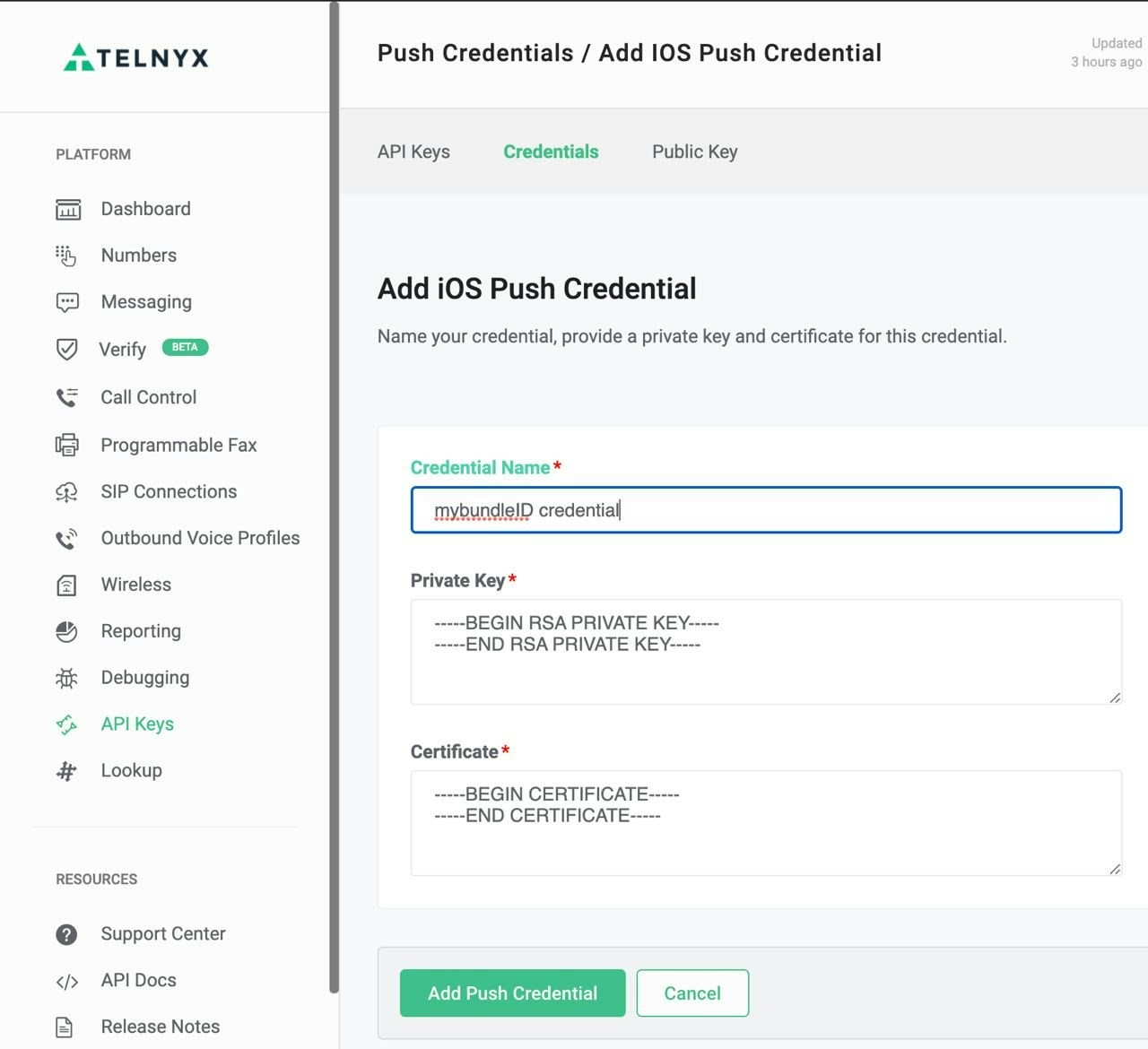1148x1049 pixels.
Task: View Reporting tools
Action: click(x=141, y=631)
